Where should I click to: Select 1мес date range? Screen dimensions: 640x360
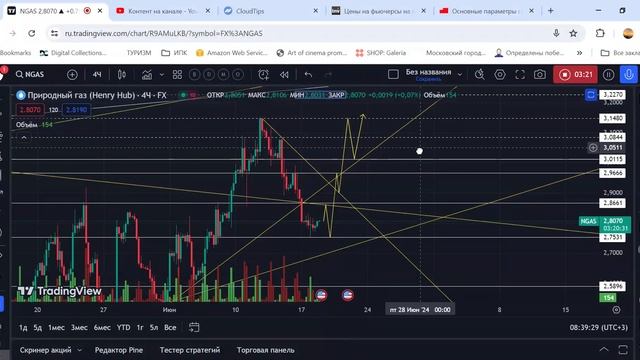tap(56, 327)
